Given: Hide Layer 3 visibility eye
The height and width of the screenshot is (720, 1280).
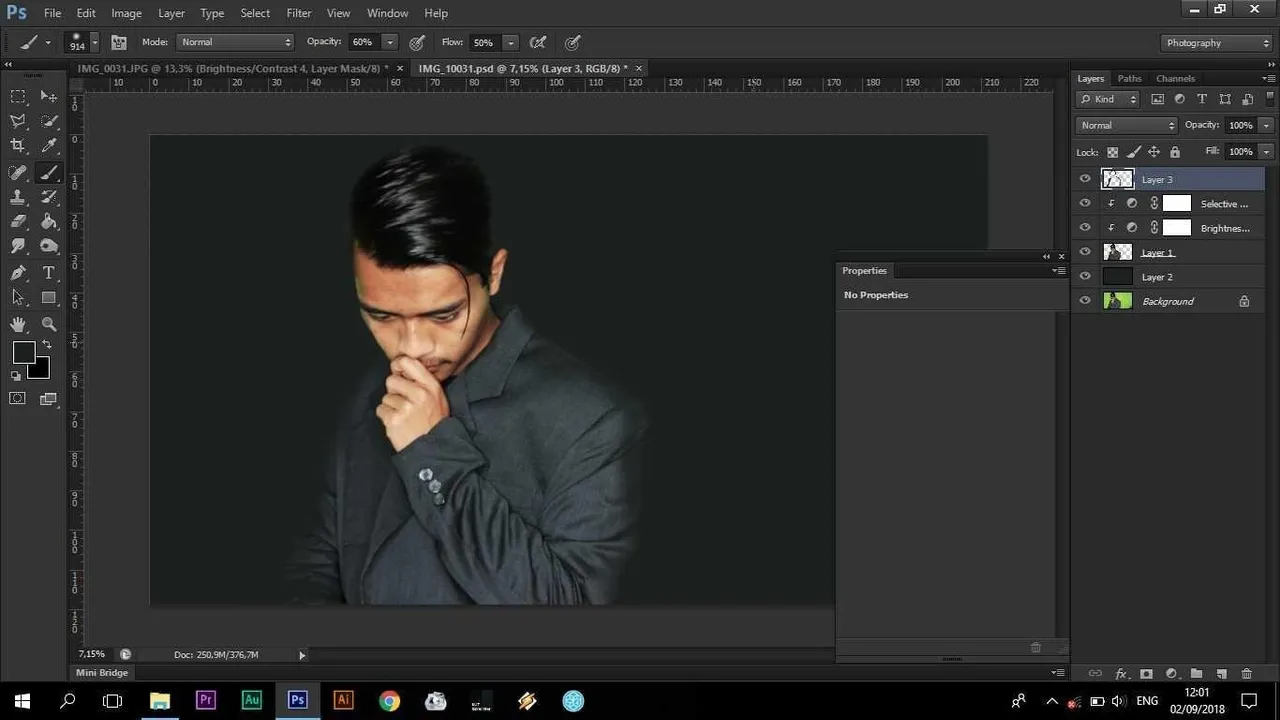Looking at the screenshot, I should click(1085, 179).
